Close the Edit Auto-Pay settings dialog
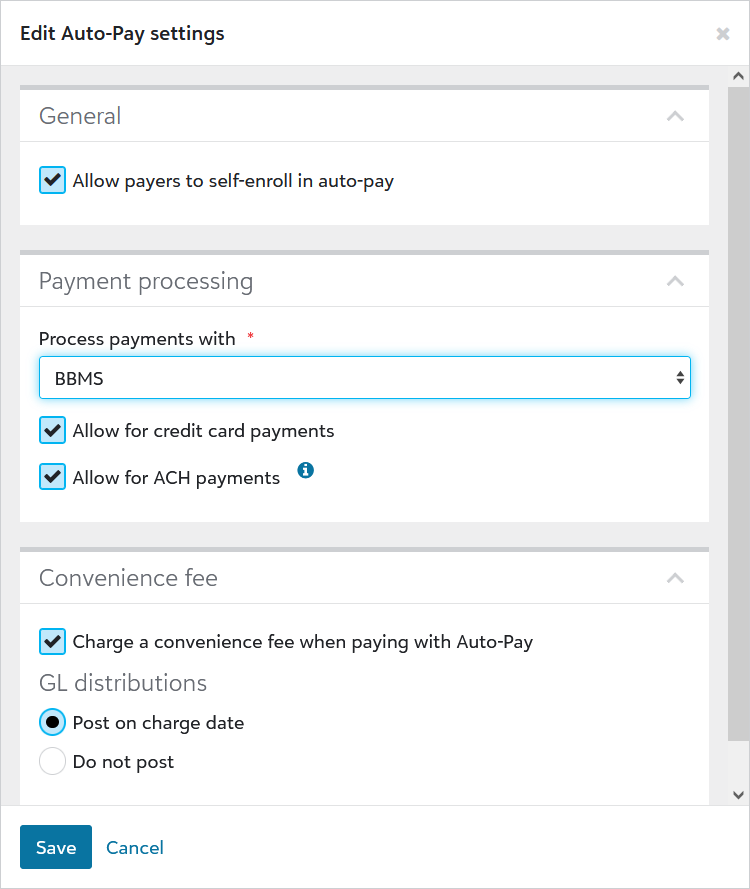The width and height of the screenshot is (750, 889). tap(723, 34)
